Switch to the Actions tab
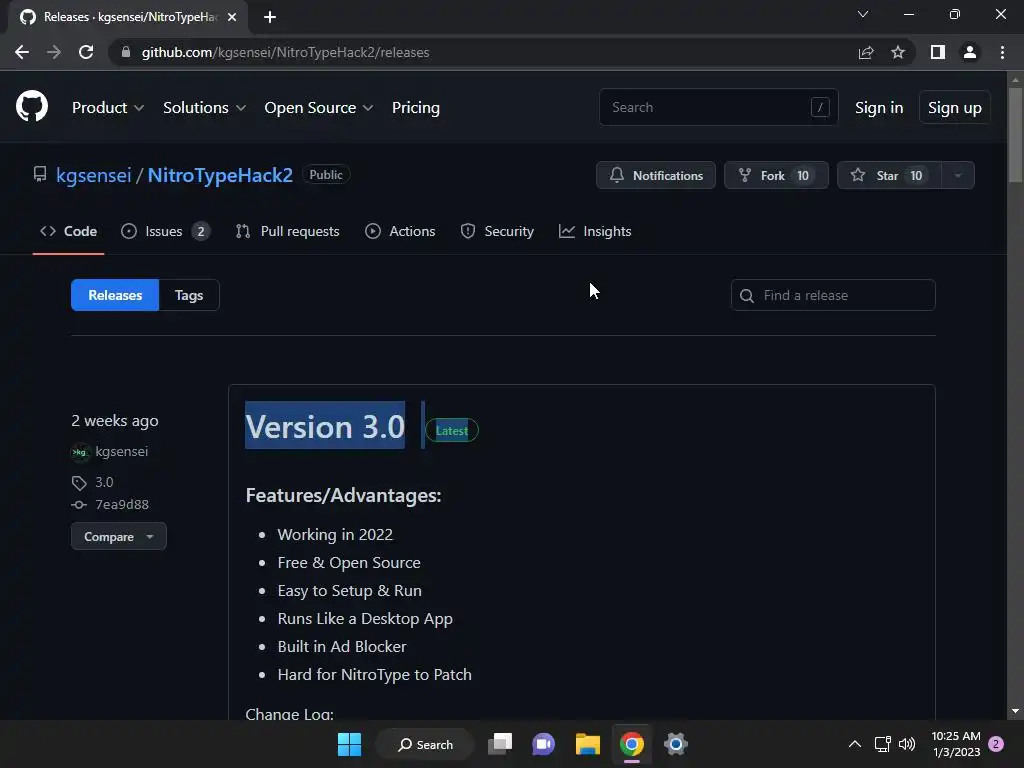This screenshot has width=1024, height=768. [x=400, y=231]
